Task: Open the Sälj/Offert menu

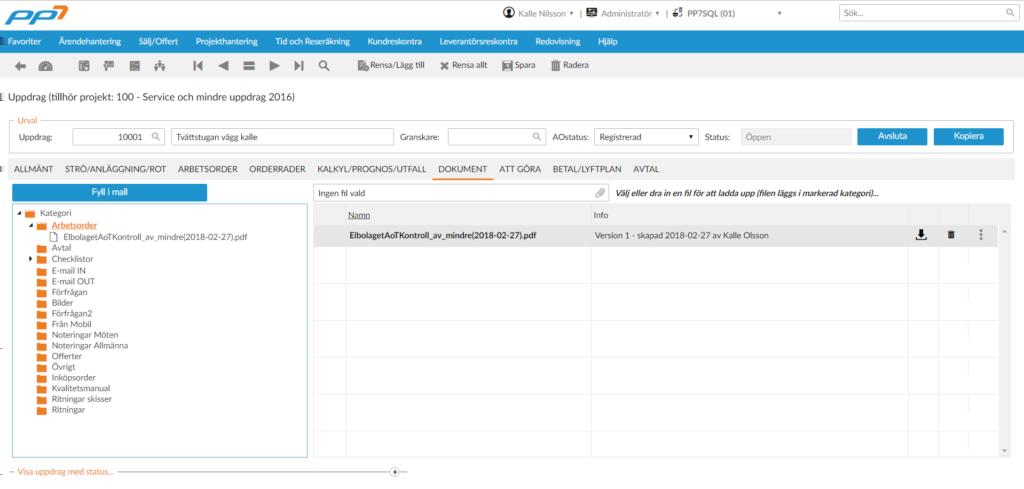Action: (158, 41)
